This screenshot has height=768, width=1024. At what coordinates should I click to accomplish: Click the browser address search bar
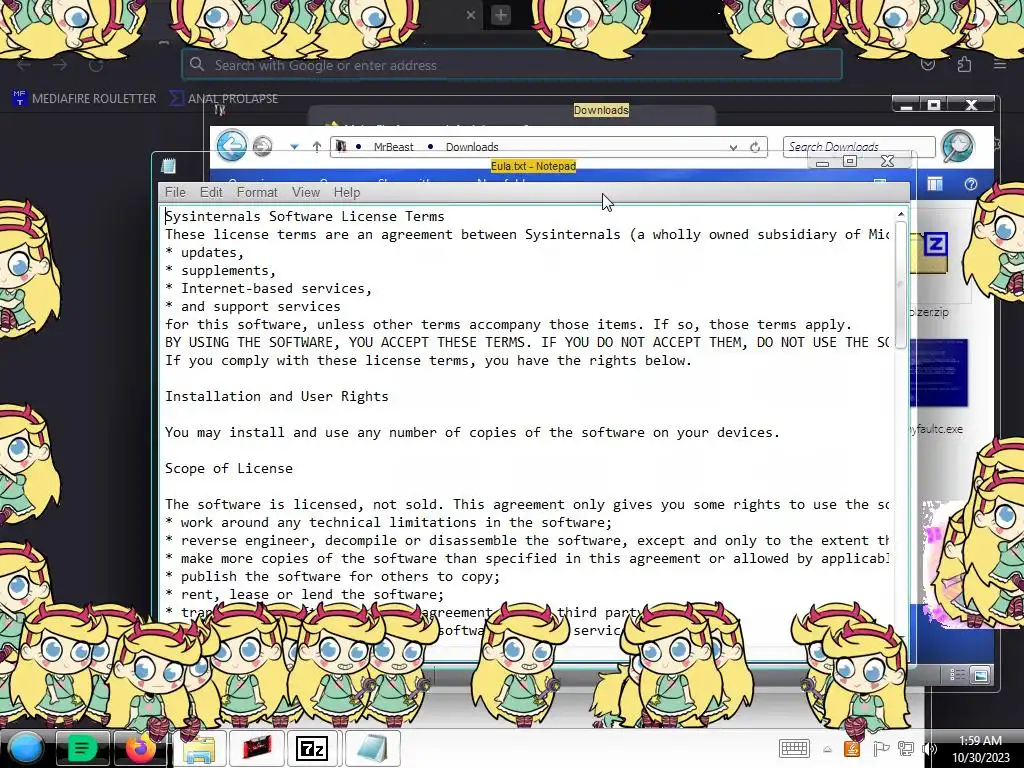pyautogui.click(x=511, y=65)
